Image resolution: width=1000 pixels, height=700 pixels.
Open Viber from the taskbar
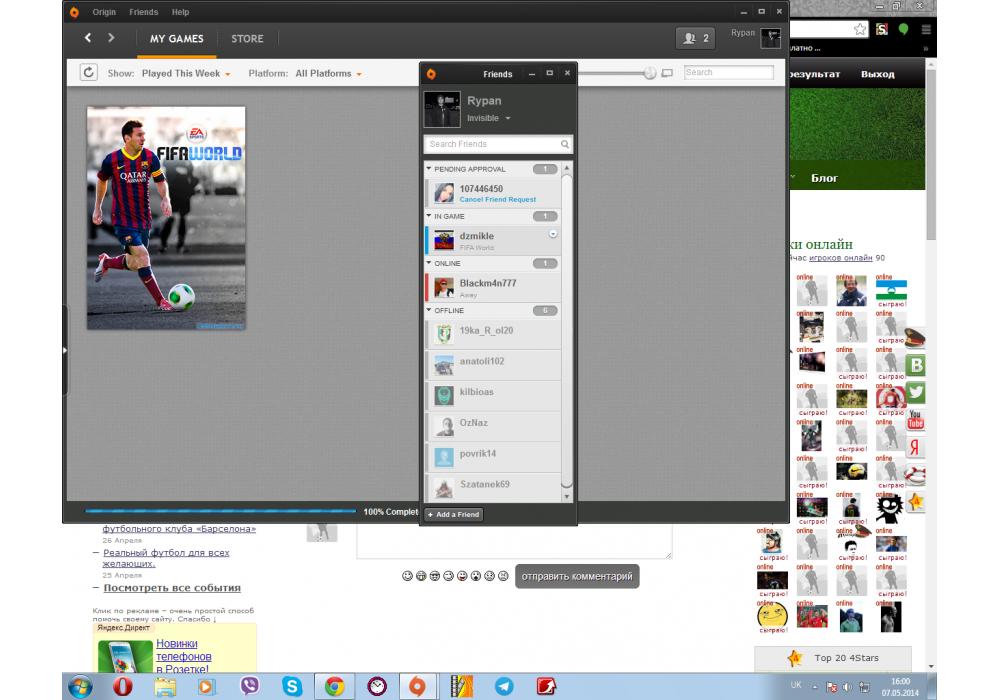pyautogui.click(x=250, y=686)
